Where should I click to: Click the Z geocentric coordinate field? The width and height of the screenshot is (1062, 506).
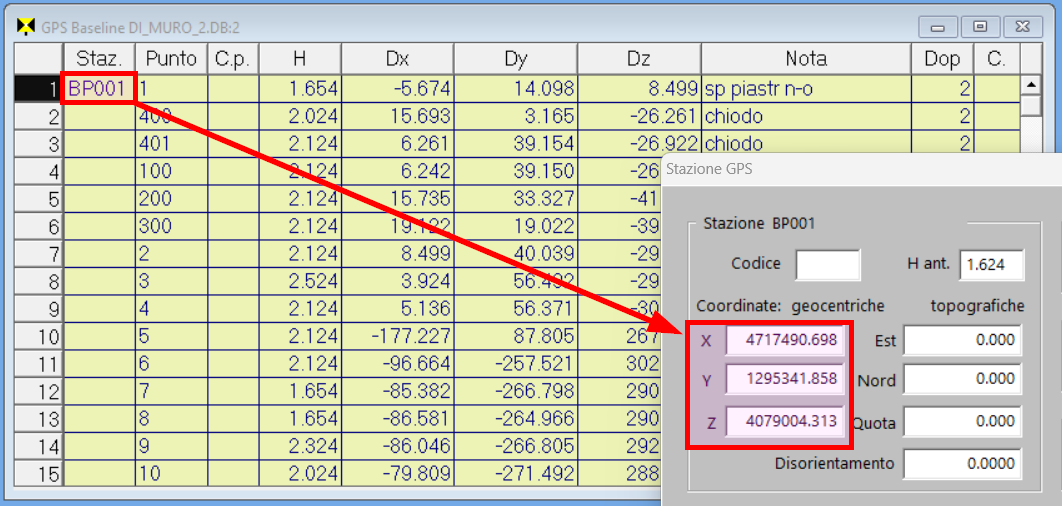(x=784, y=422)
